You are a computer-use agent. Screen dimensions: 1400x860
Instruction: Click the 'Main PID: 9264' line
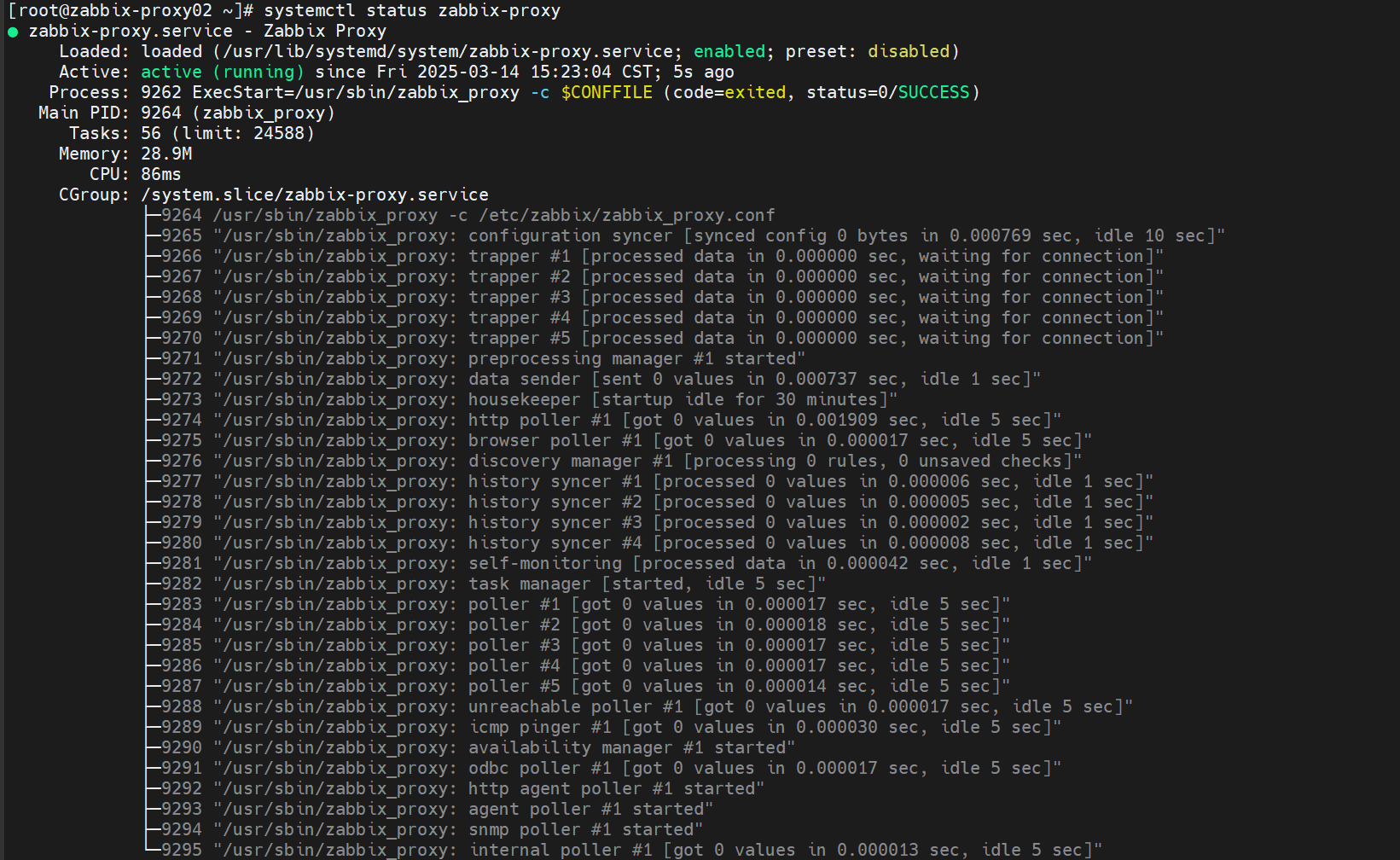tap(187, 113)
